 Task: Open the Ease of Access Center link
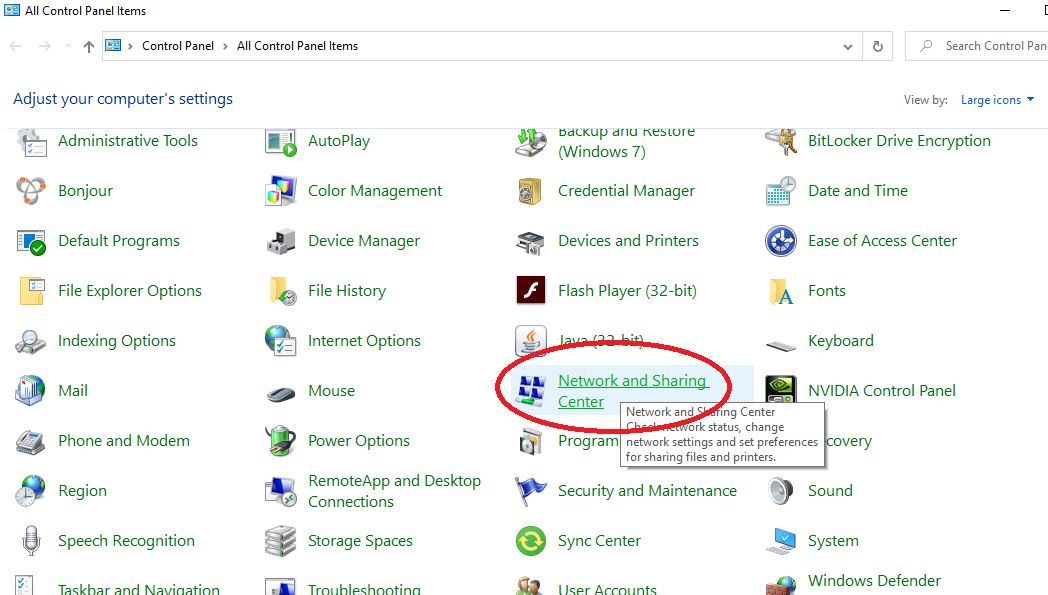coord(882,241)
